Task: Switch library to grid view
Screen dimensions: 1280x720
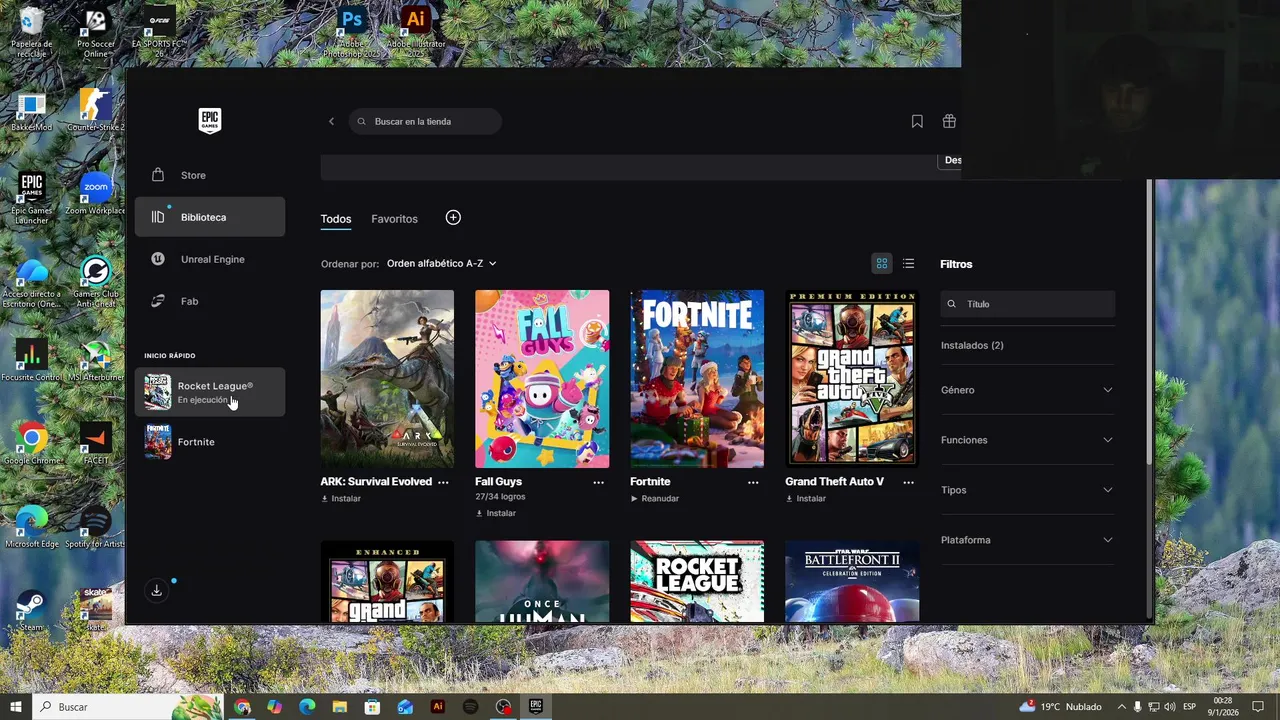Action: pyautogui.click(x=882, y=264)
